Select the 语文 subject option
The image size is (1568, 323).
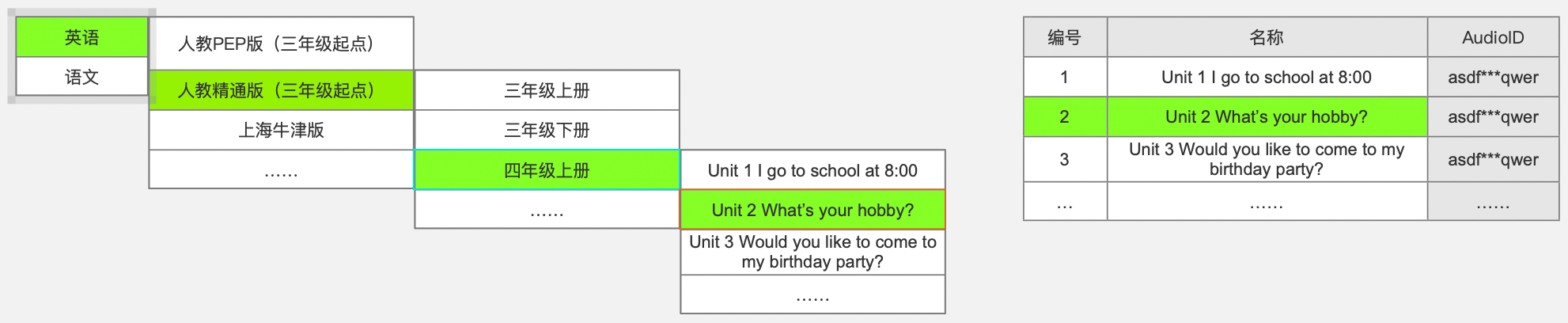click(x=81, y=77)
